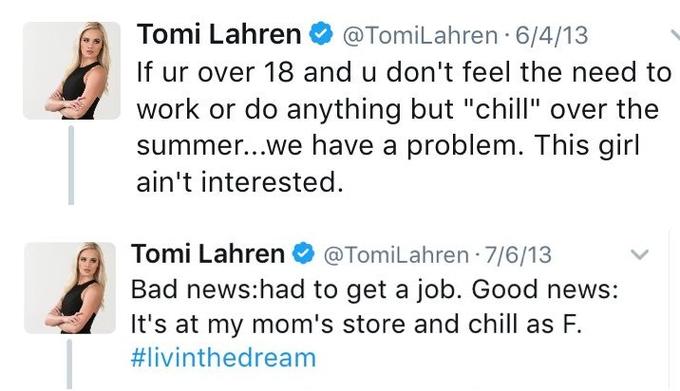Click the thread connector line below the second avatar
Viewport: 680px width, 391px height.
pyautogui.click(x=69, y=364)
